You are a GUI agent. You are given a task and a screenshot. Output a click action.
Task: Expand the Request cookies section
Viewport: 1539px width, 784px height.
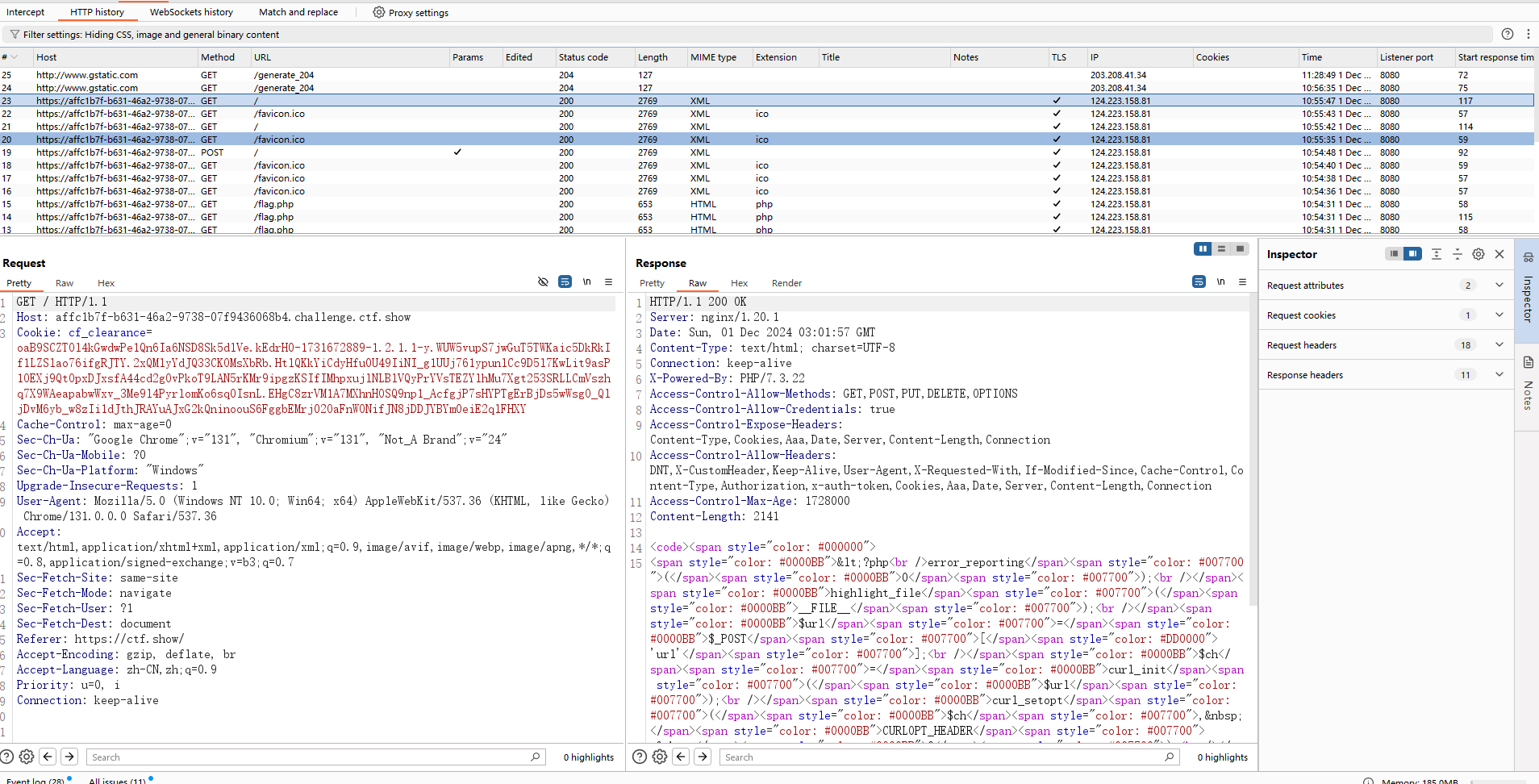click(x=1386, y=315)
